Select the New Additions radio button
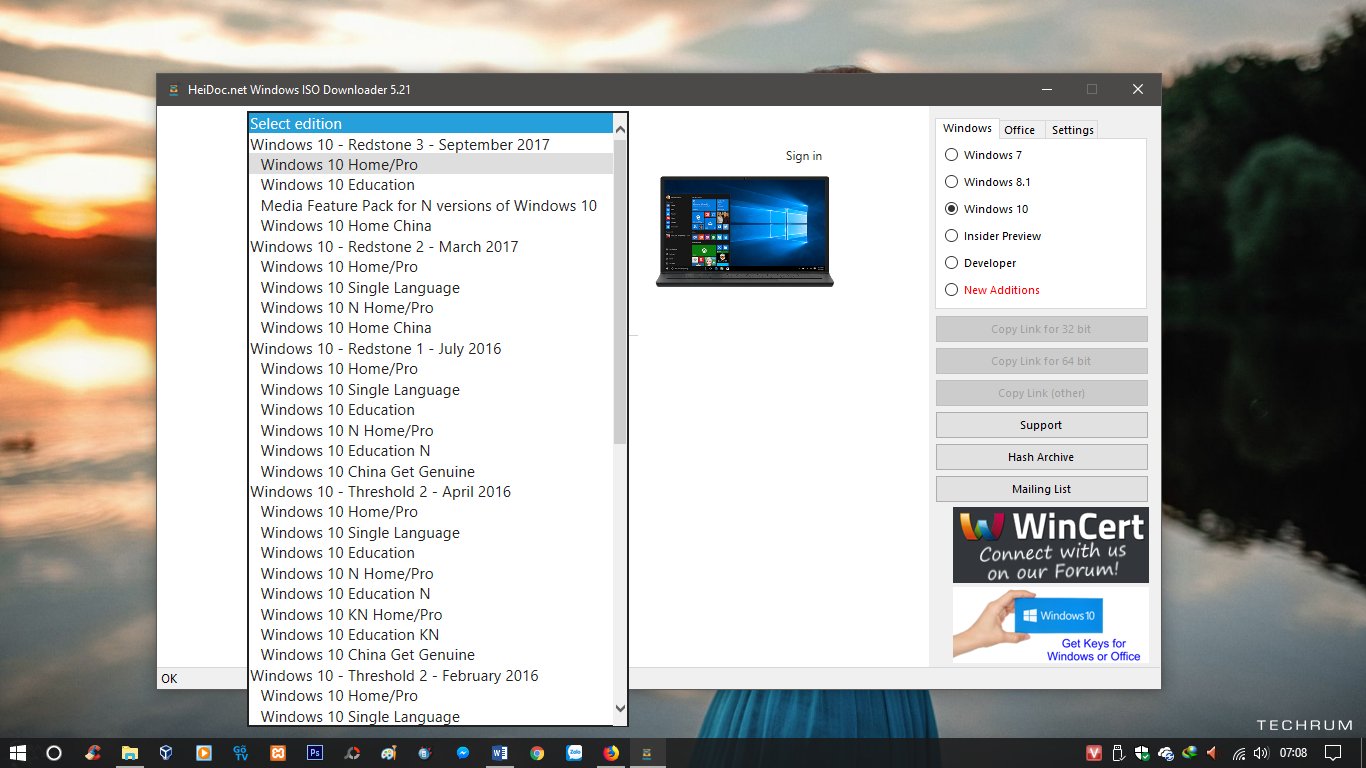 click(992, 290)
